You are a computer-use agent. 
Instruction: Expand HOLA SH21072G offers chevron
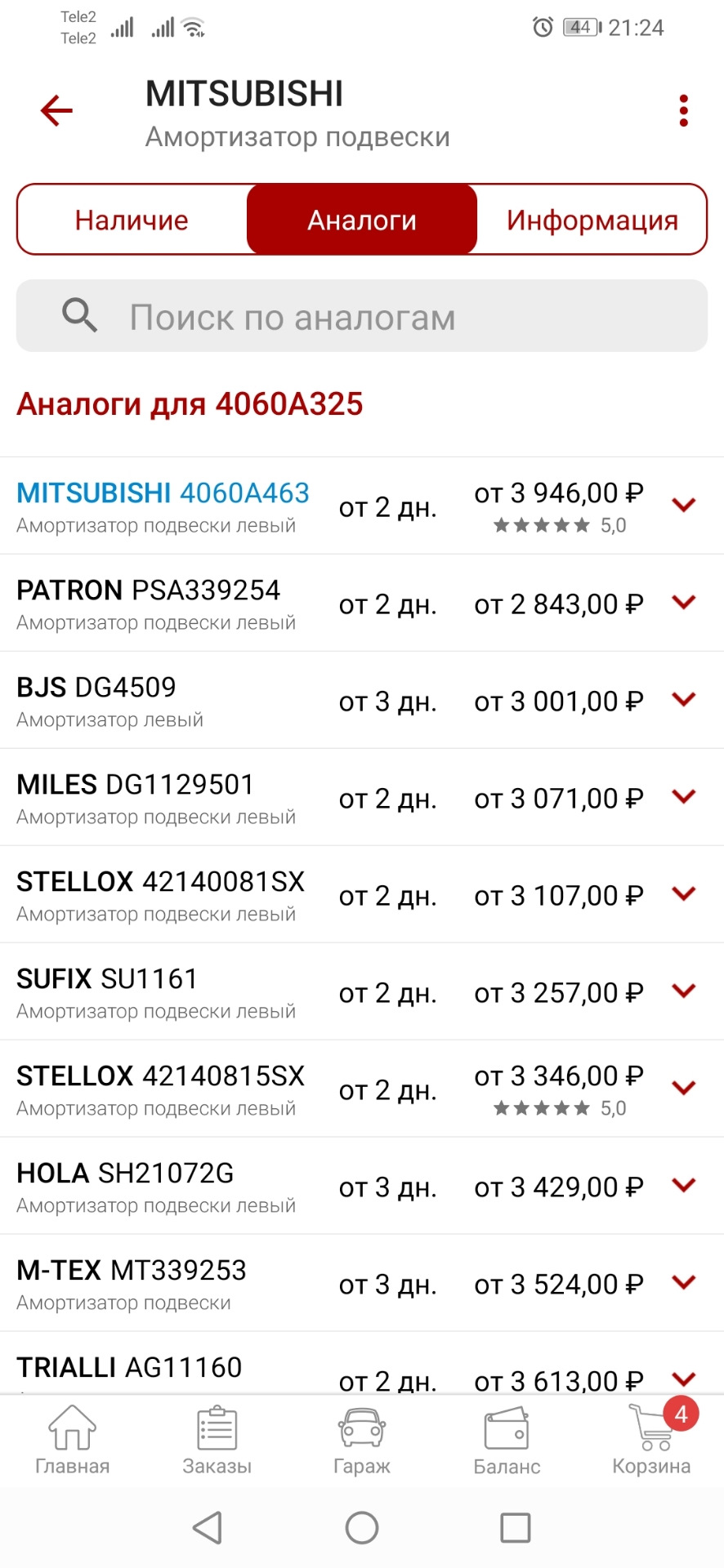(683, 1186)
